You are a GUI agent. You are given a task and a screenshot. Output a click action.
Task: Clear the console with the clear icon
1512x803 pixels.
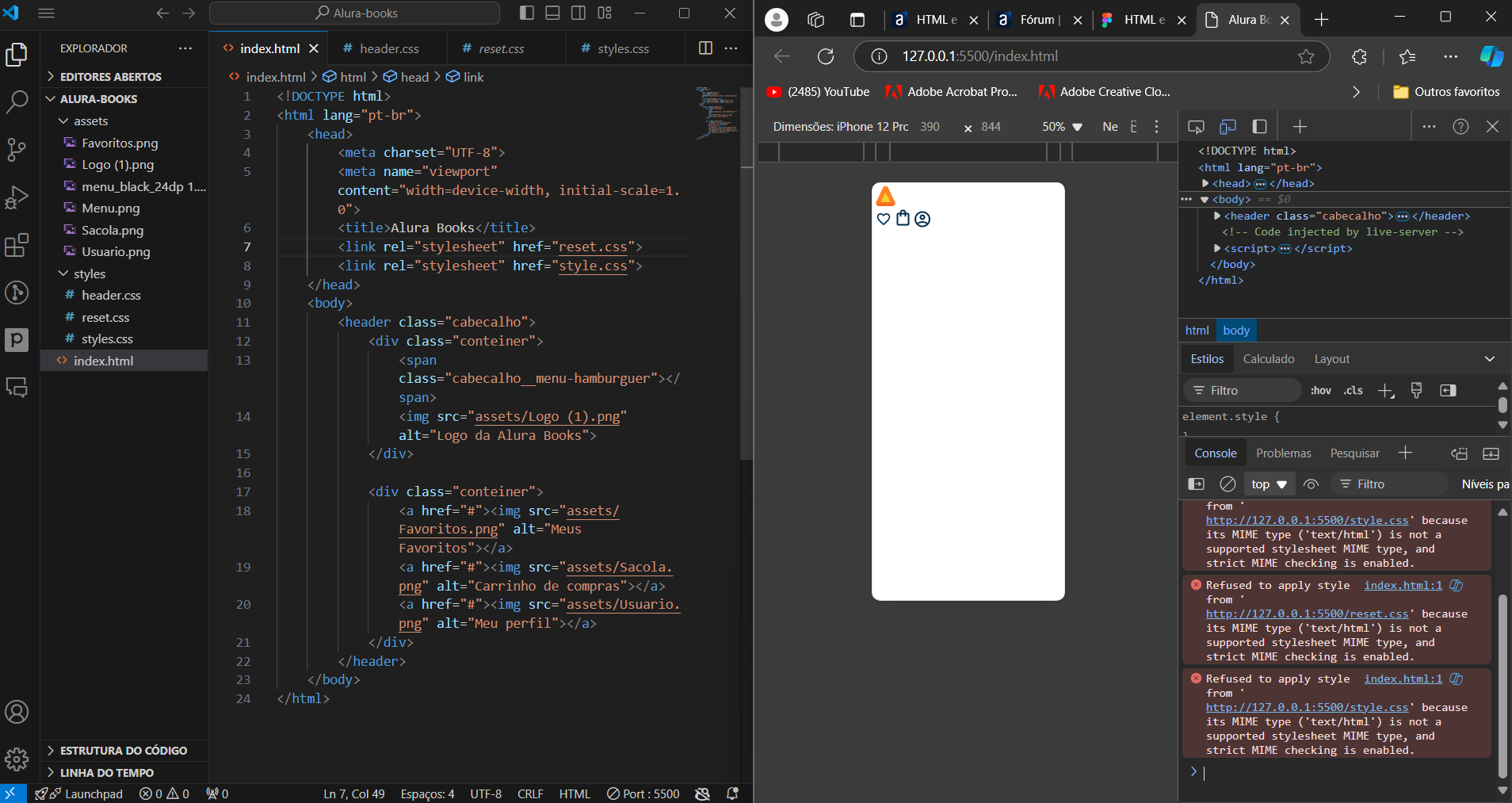(1228, 484)
